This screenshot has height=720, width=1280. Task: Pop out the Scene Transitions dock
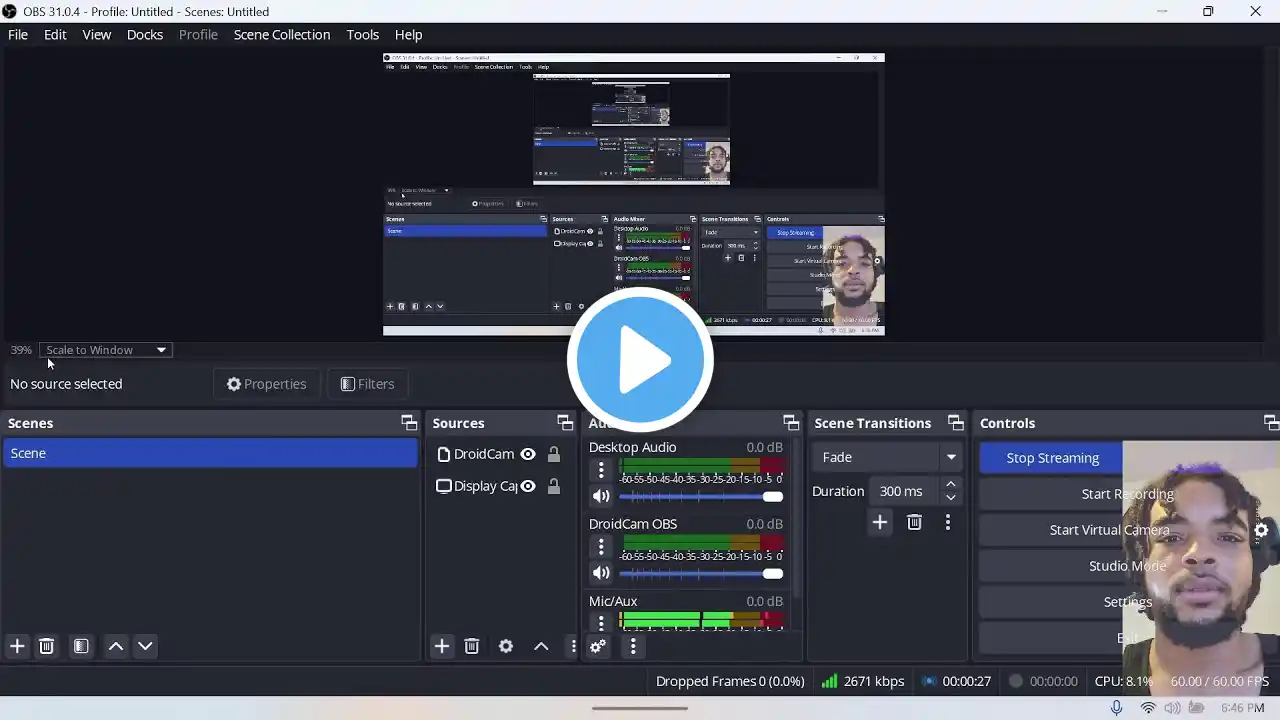956,423
